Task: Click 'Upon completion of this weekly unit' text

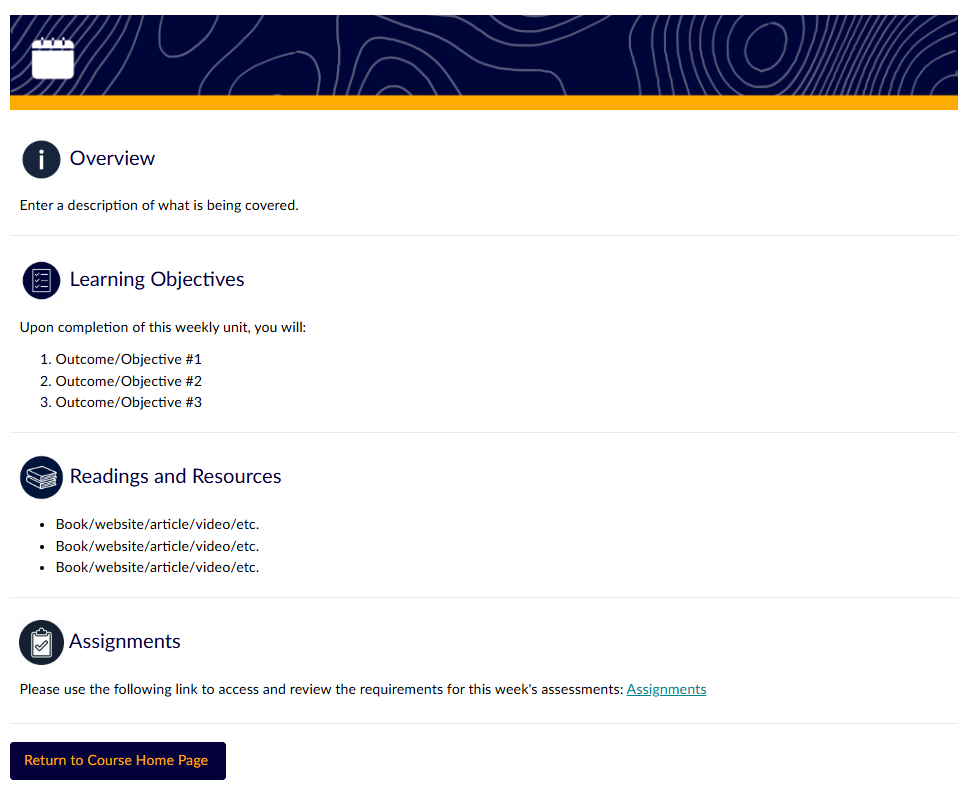Action: [162, 327]
